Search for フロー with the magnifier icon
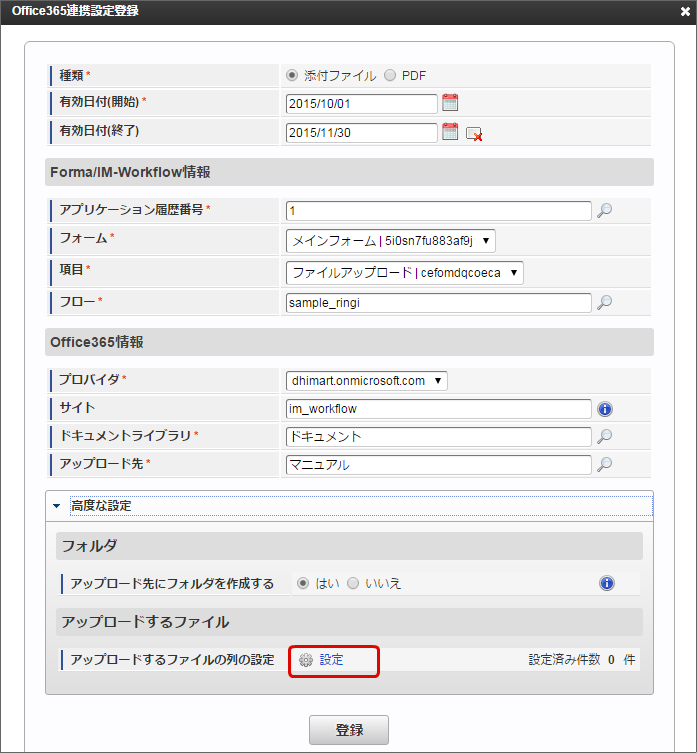 tap(604, 303)
